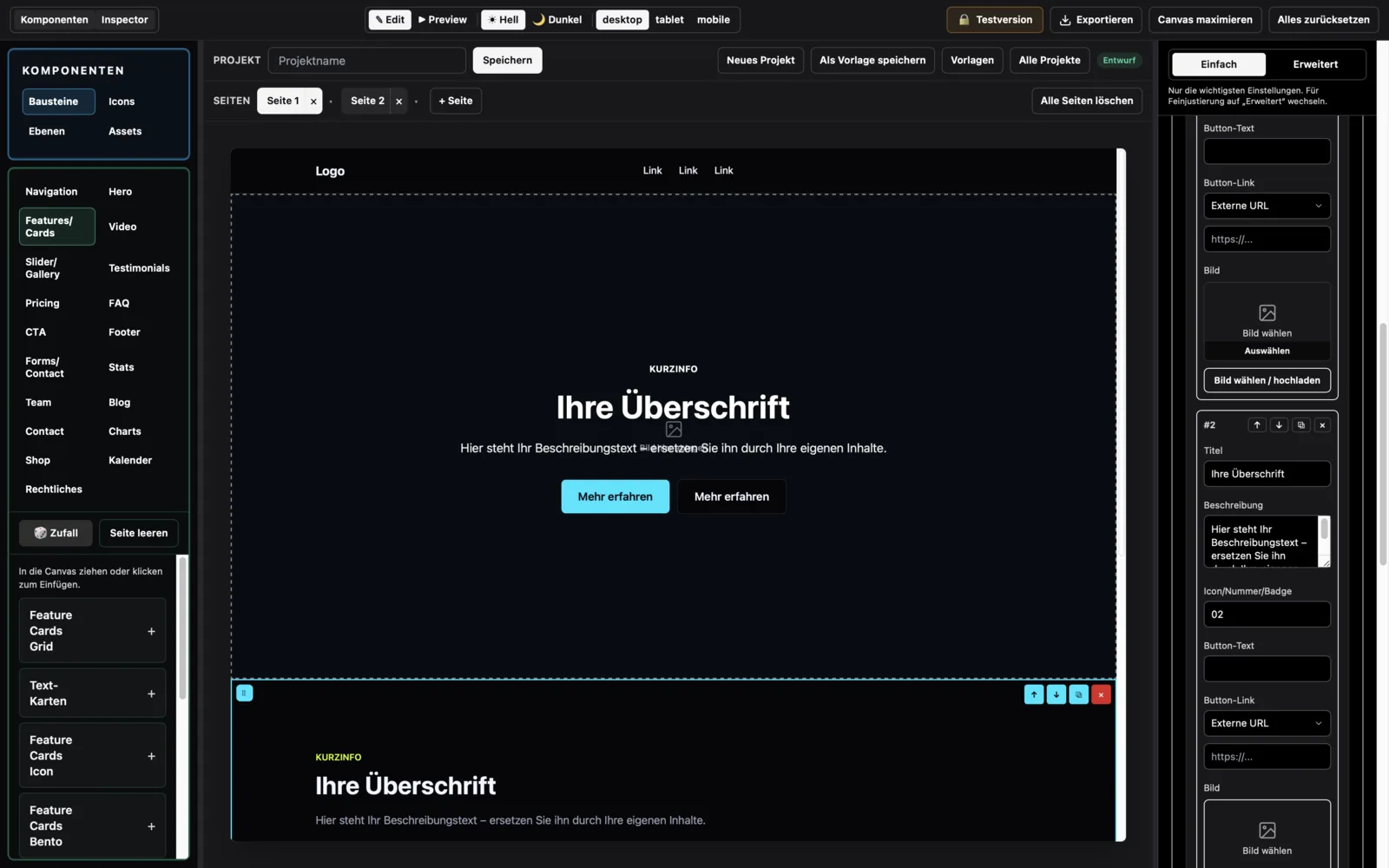The image size is (1389, 868).
Task: Add the Feature Cards Icon block via plus
Action: 151,756
